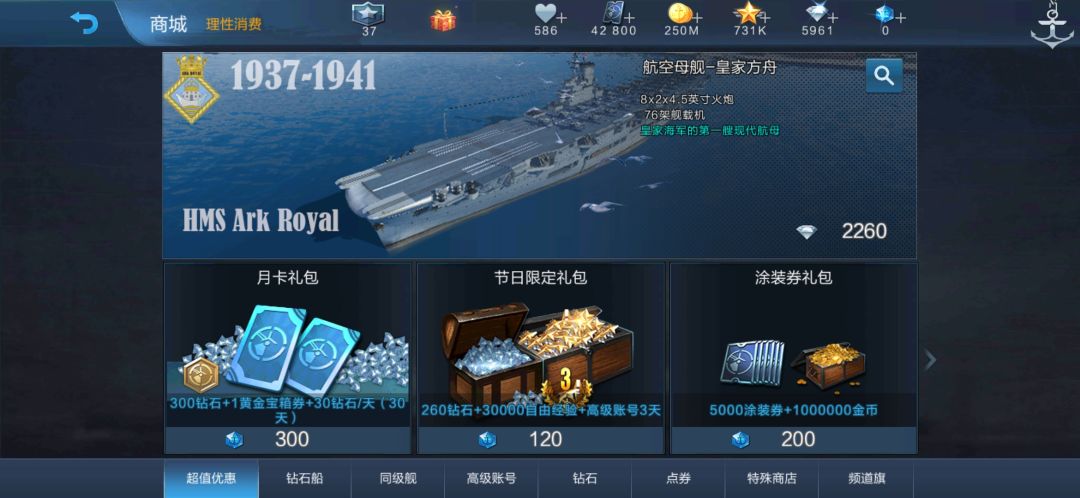Buy 节日限定礼包 for 120 gems
This screenshot has width=1080, height=498.
coord(541,439)
